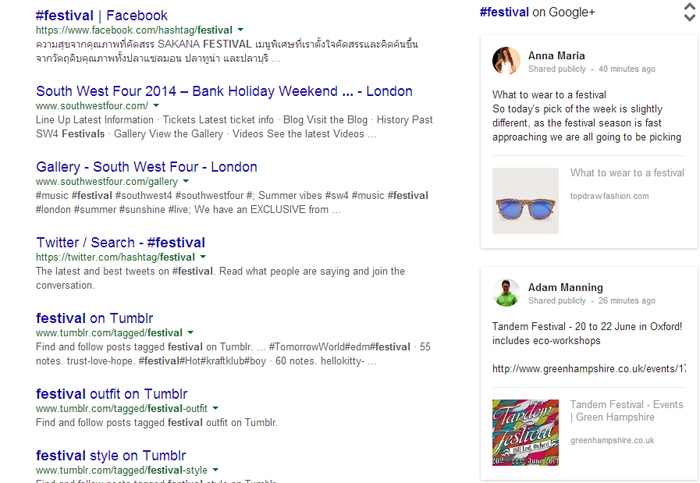The image size is (700, 483).
Task: Open "Tandem Festival - Events" link title
Action: pyautogui.click(x=626, y=405)
